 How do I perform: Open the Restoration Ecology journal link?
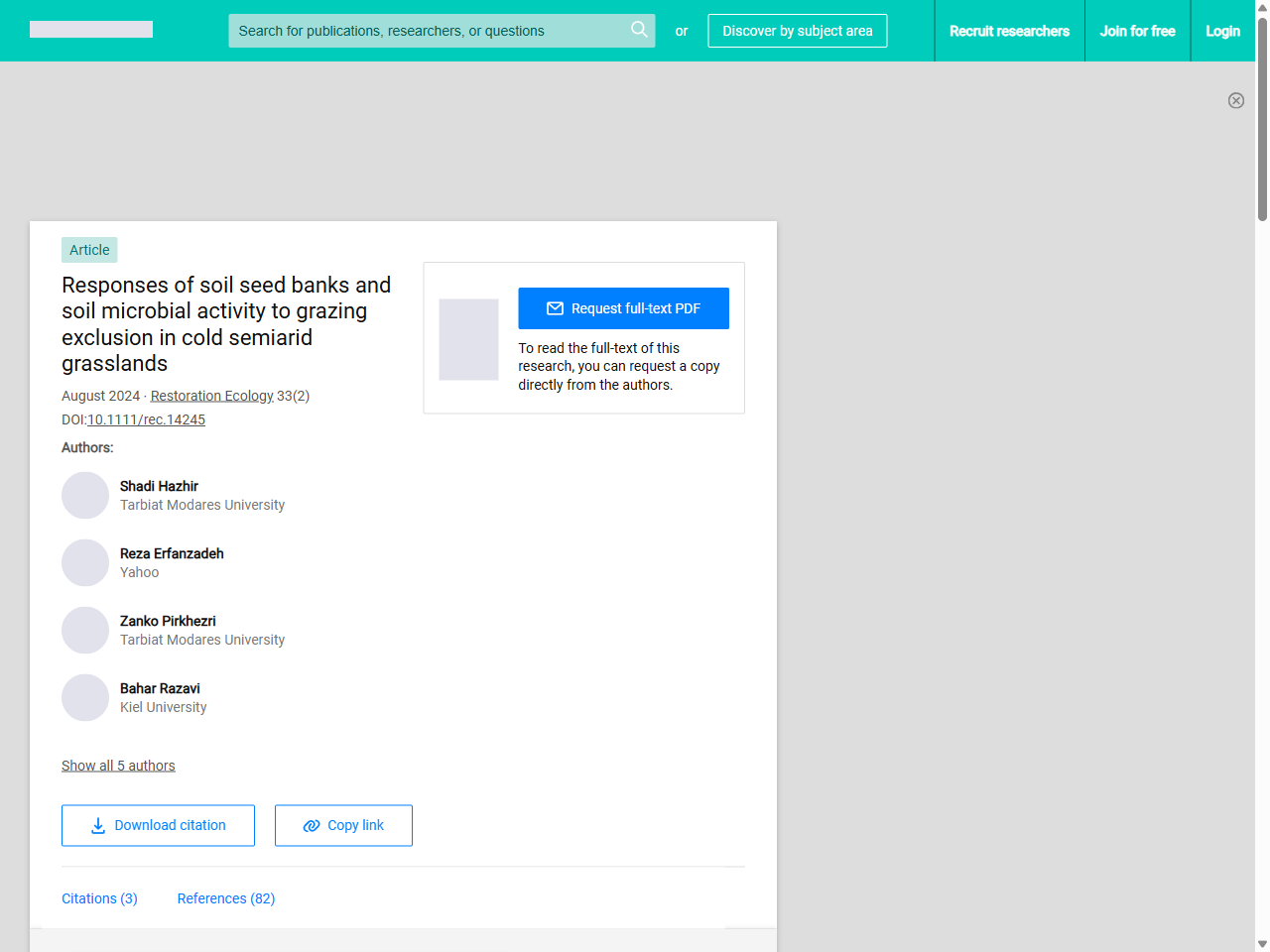pos(211,396)
